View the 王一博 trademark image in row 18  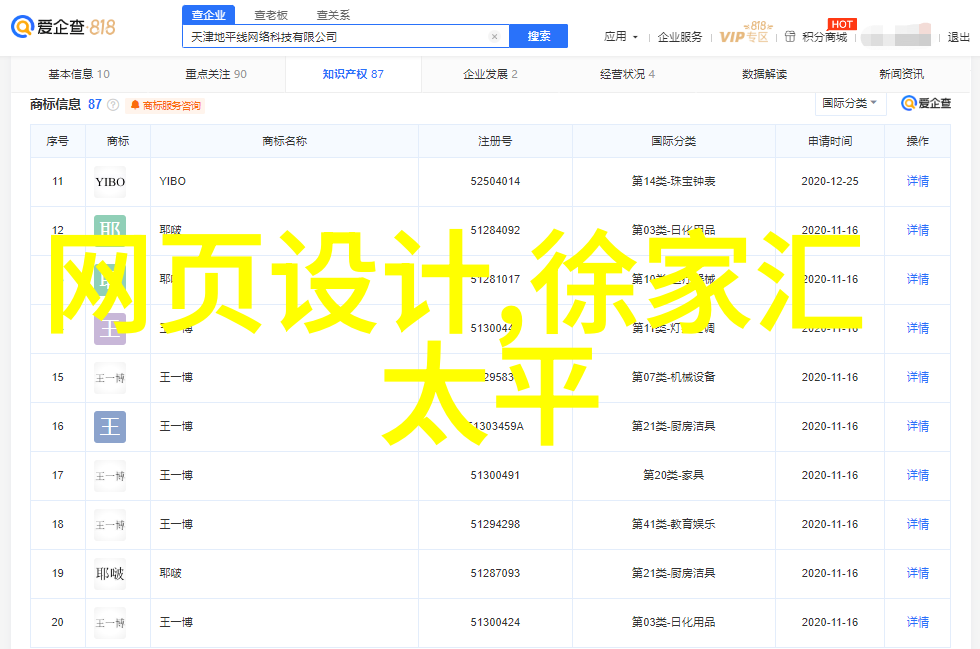(110, 525)
